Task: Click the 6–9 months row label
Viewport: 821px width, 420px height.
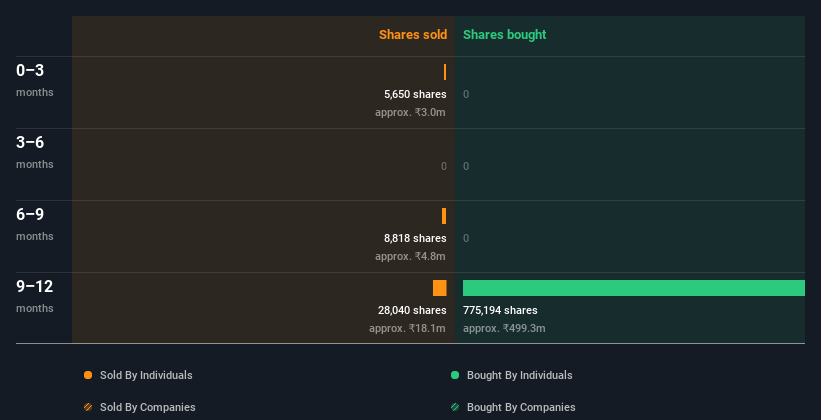Action: click(35, 224)
